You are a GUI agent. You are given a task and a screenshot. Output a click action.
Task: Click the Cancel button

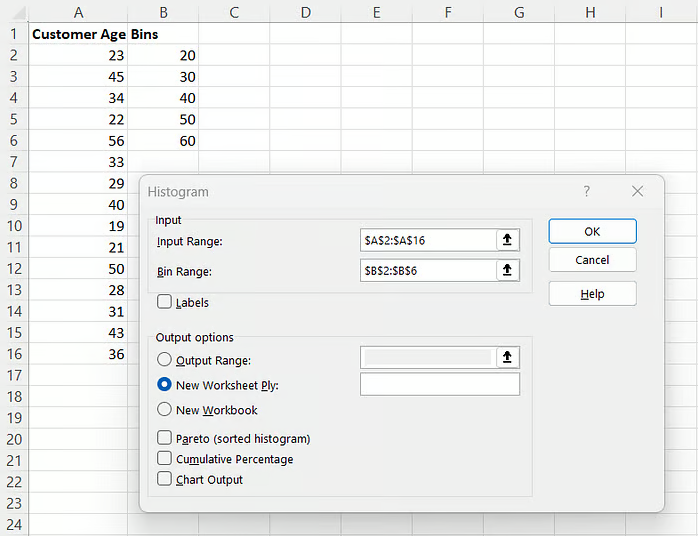(592, 260)
